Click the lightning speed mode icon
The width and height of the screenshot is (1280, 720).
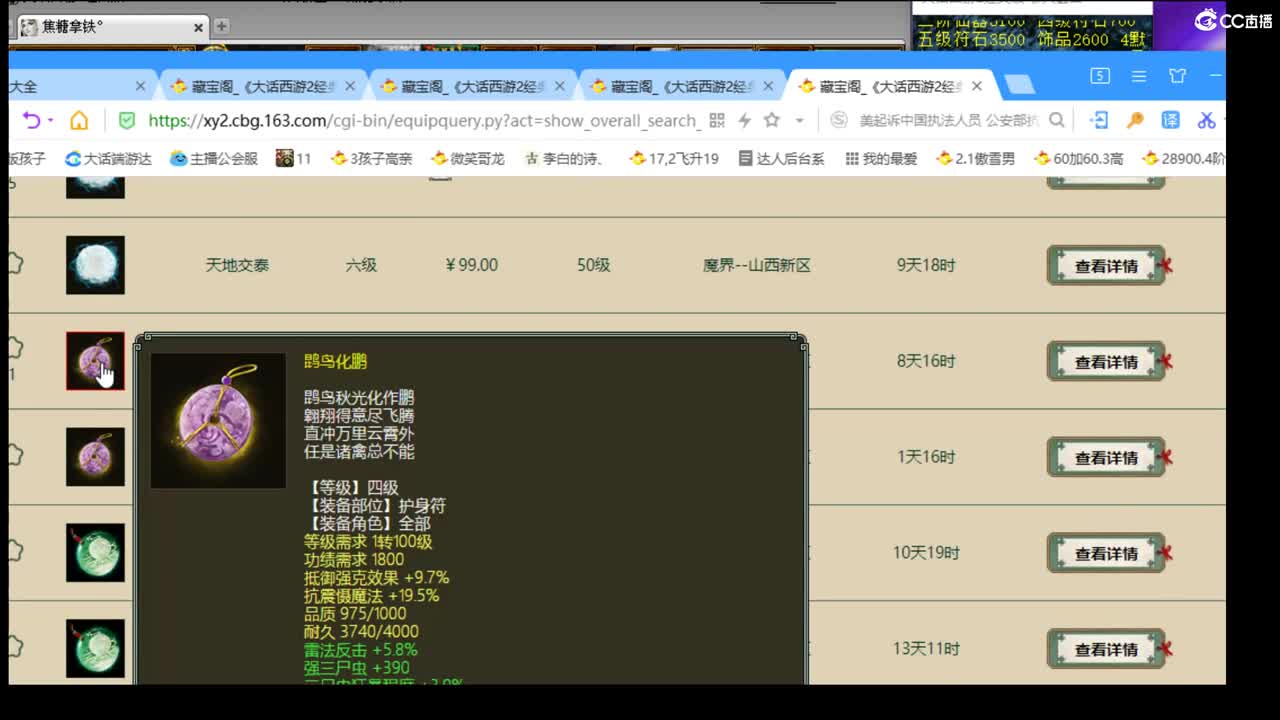click(744, 120)
